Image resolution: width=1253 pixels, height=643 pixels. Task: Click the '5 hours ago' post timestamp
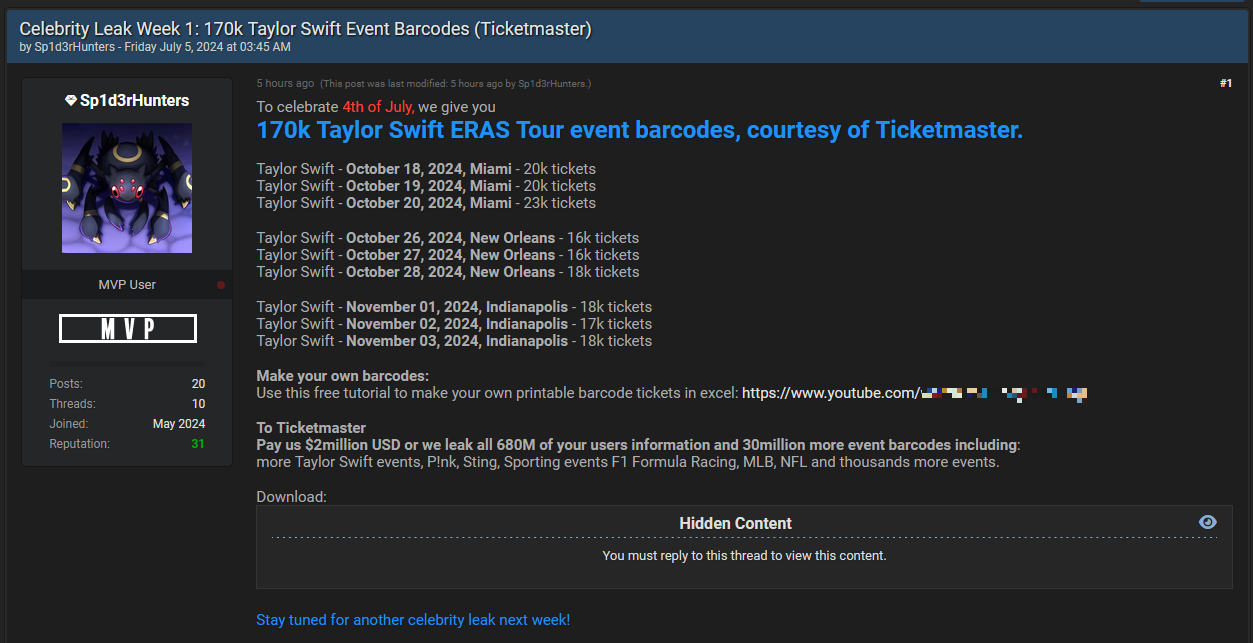pyautogui.click(x=285, y=84)
